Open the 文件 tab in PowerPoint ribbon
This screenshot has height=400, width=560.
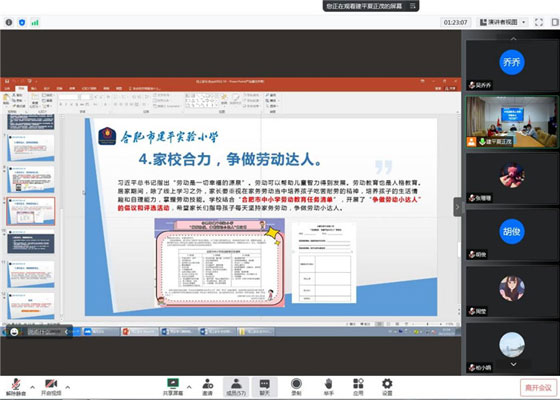tap(7, 88)
